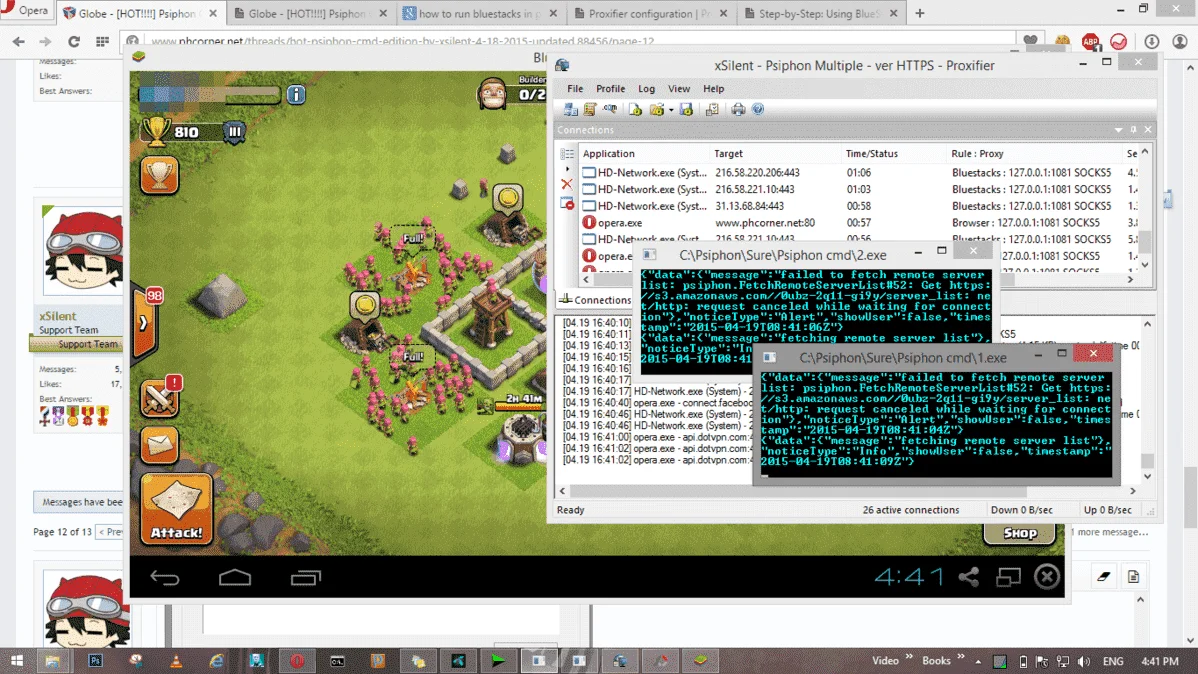Click red X close-connection icon in Connections pane
1198x674 pixels.
pyautogui.click(x=566, y=184)
